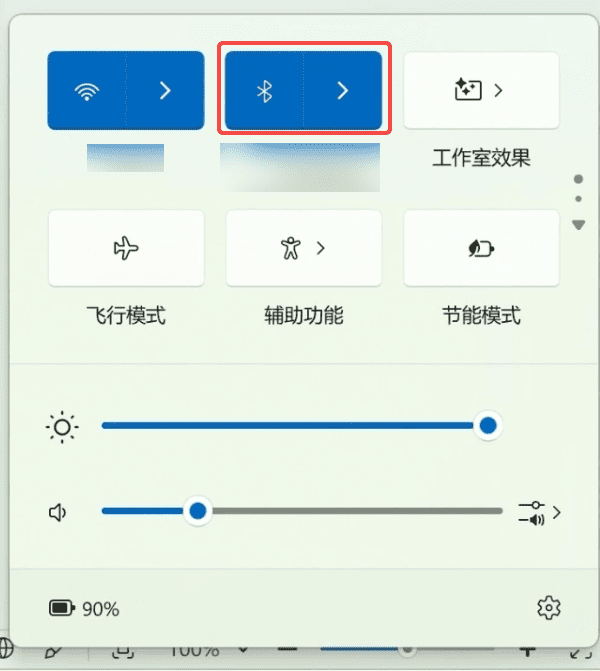Expand sound output chevron arrow
The height and width of the screenshot is (671, 600).
pos(556,513)
